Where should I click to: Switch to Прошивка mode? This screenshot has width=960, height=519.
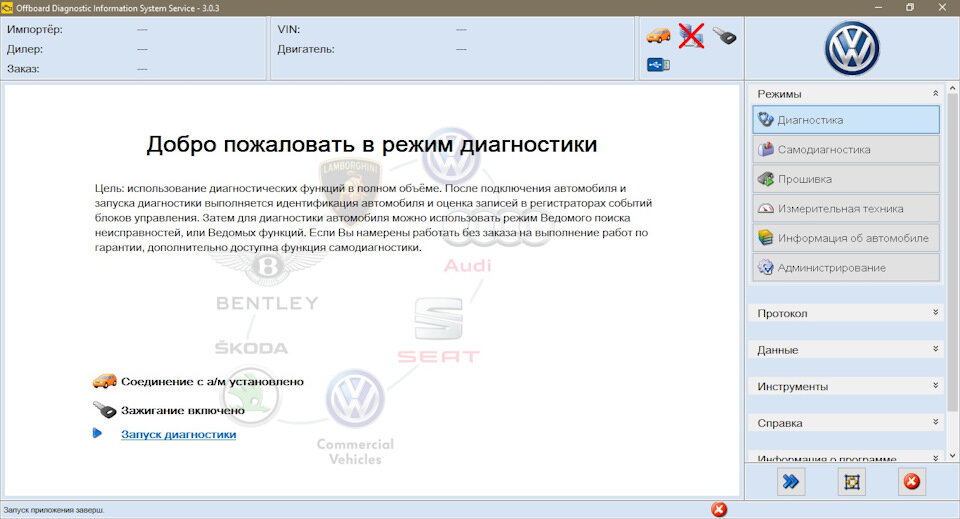coord(846,179)
